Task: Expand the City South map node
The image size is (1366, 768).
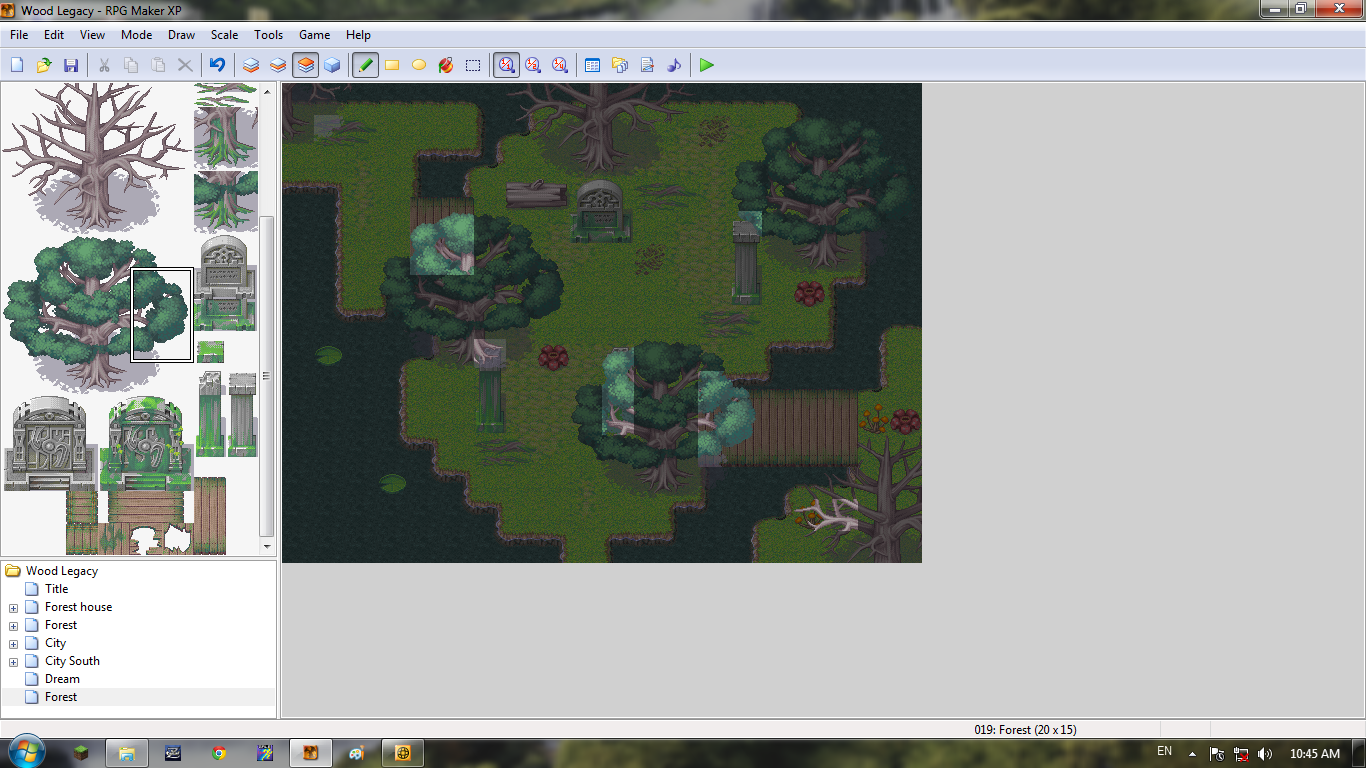Action: pyautogui.click(x=12, y=661)
